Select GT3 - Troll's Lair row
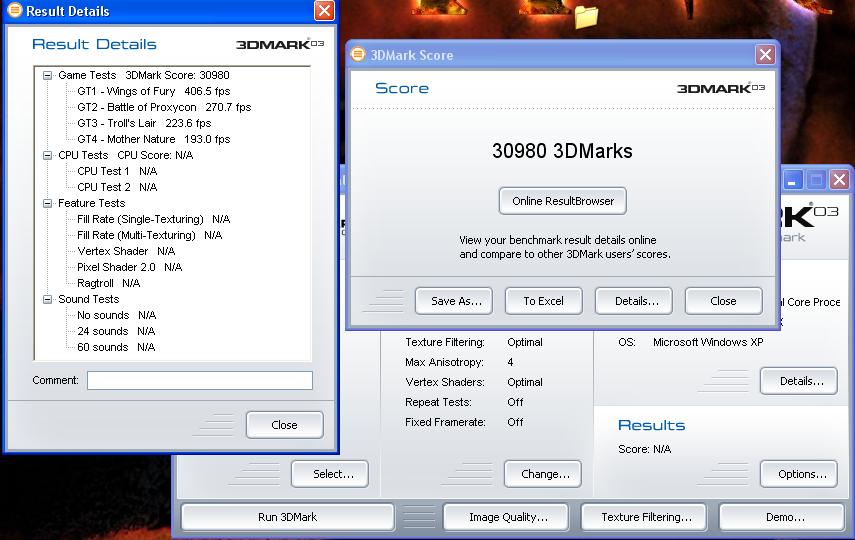The height and width of the screenshot is (540, 855). (144, 123)
